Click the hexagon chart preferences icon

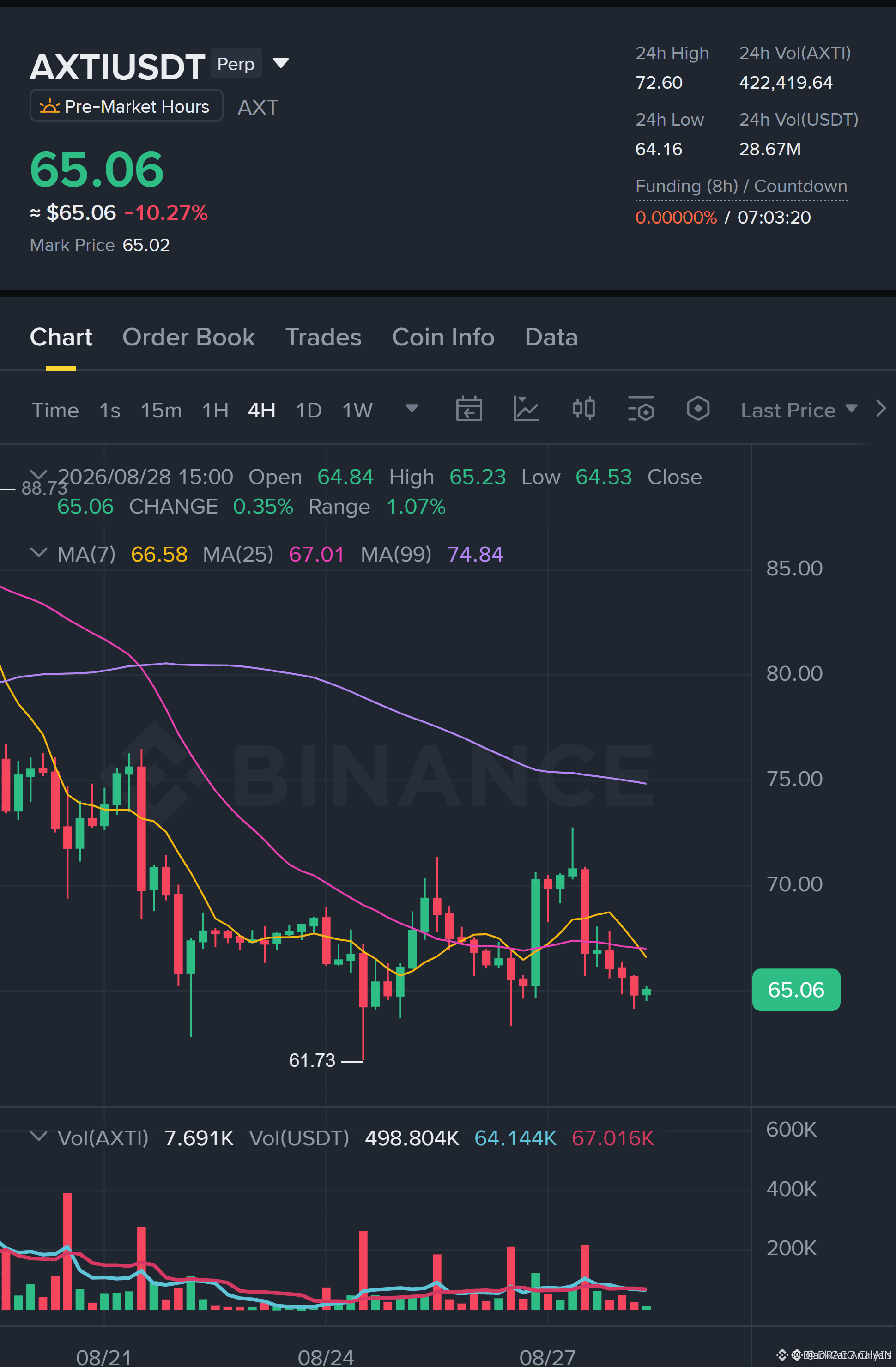tap(698, 409)
